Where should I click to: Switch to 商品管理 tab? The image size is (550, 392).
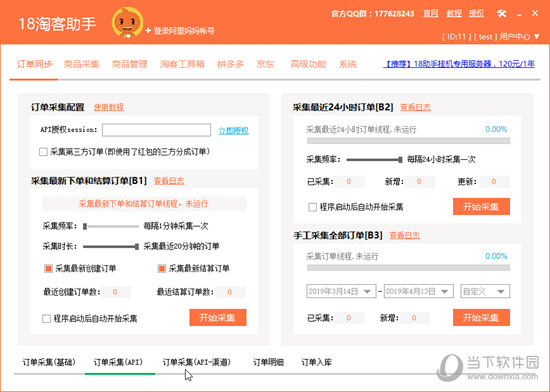(130, 64)
